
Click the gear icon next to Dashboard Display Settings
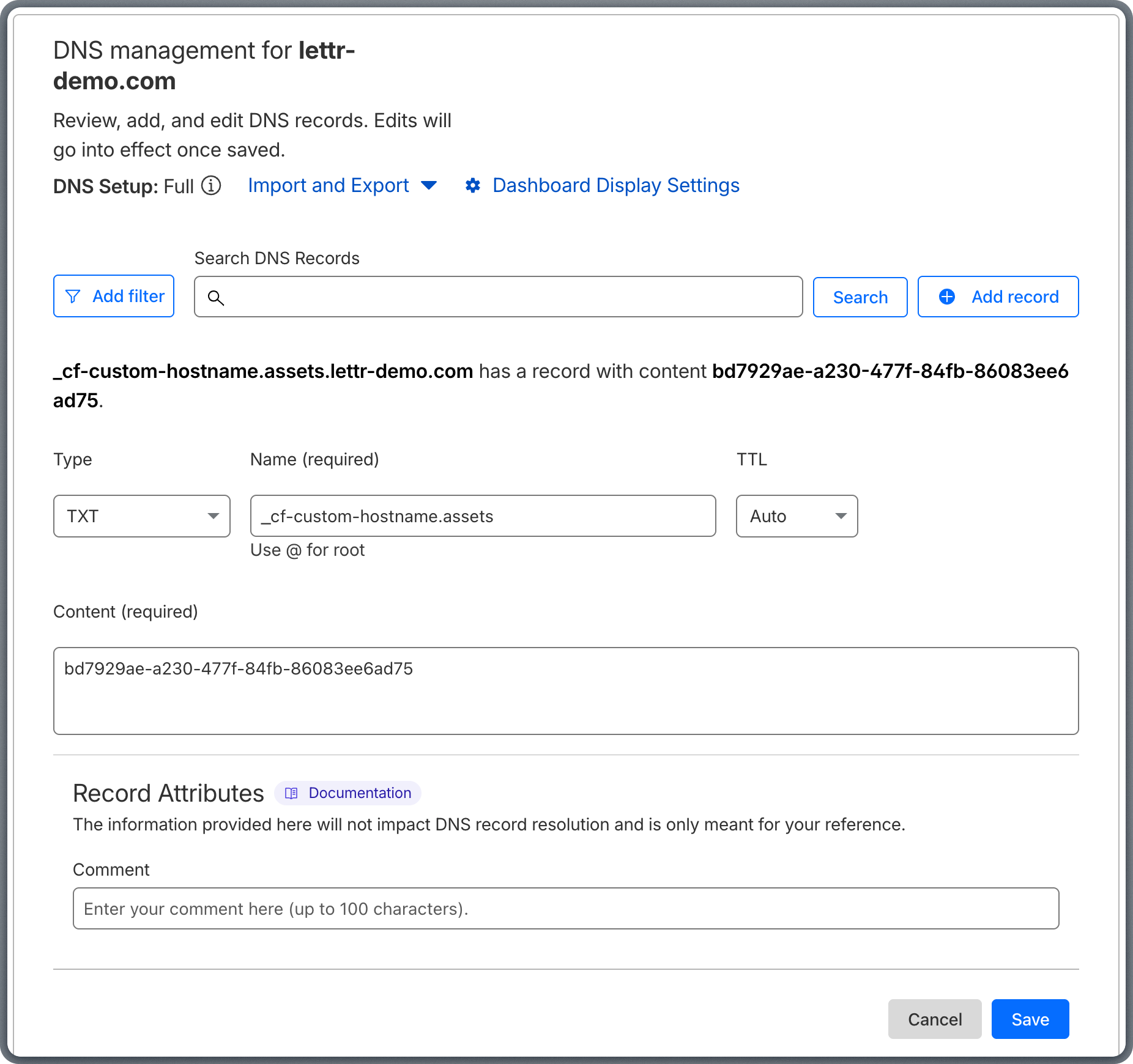point(474,186)
